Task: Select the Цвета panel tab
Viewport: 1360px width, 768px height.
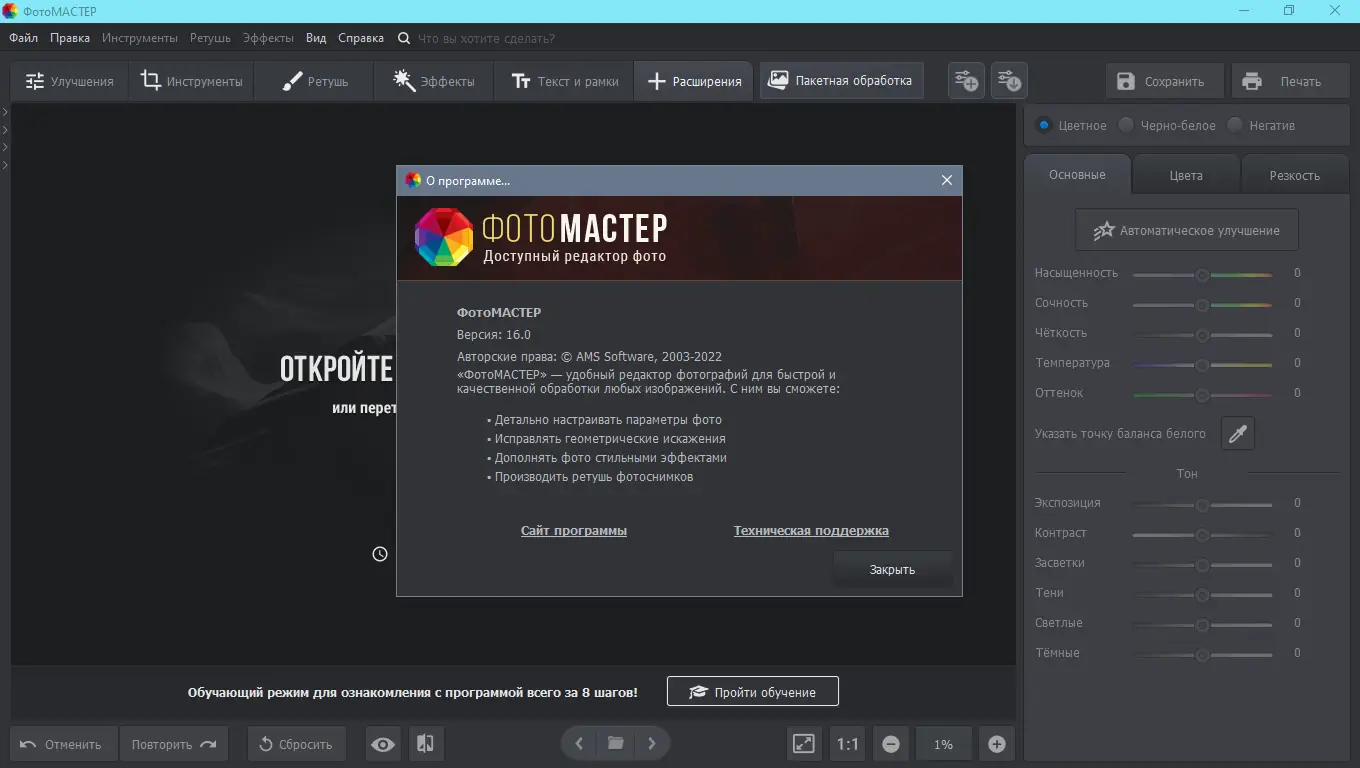Action: point(1186,175)
